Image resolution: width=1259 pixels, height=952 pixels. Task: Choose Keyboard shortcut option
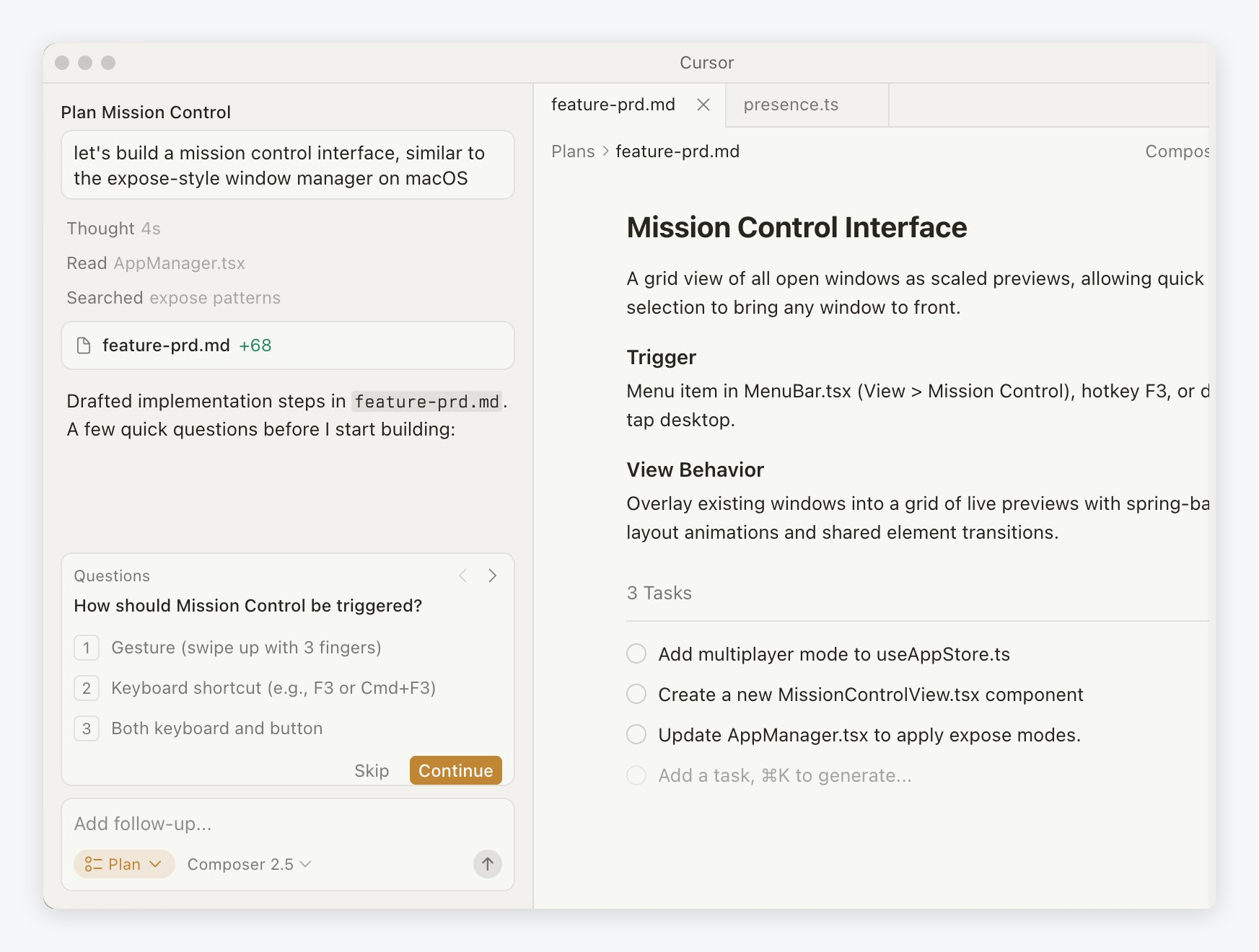pos(287,688)
